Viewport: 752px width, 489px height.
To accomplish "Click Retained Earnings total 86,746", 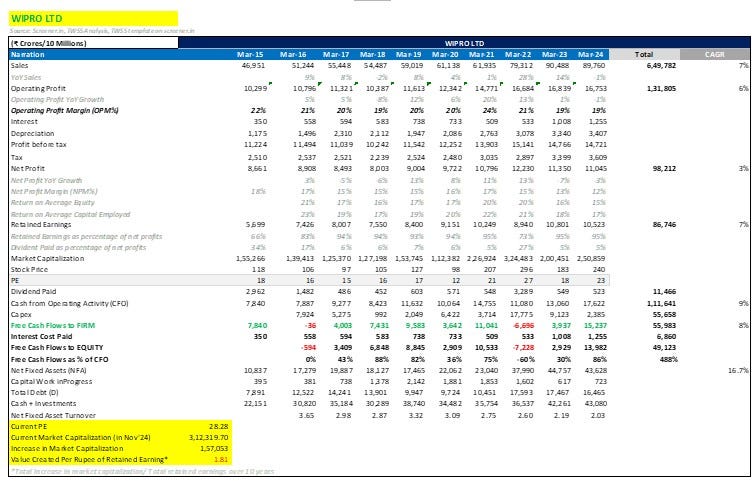I will click(665, 224).
